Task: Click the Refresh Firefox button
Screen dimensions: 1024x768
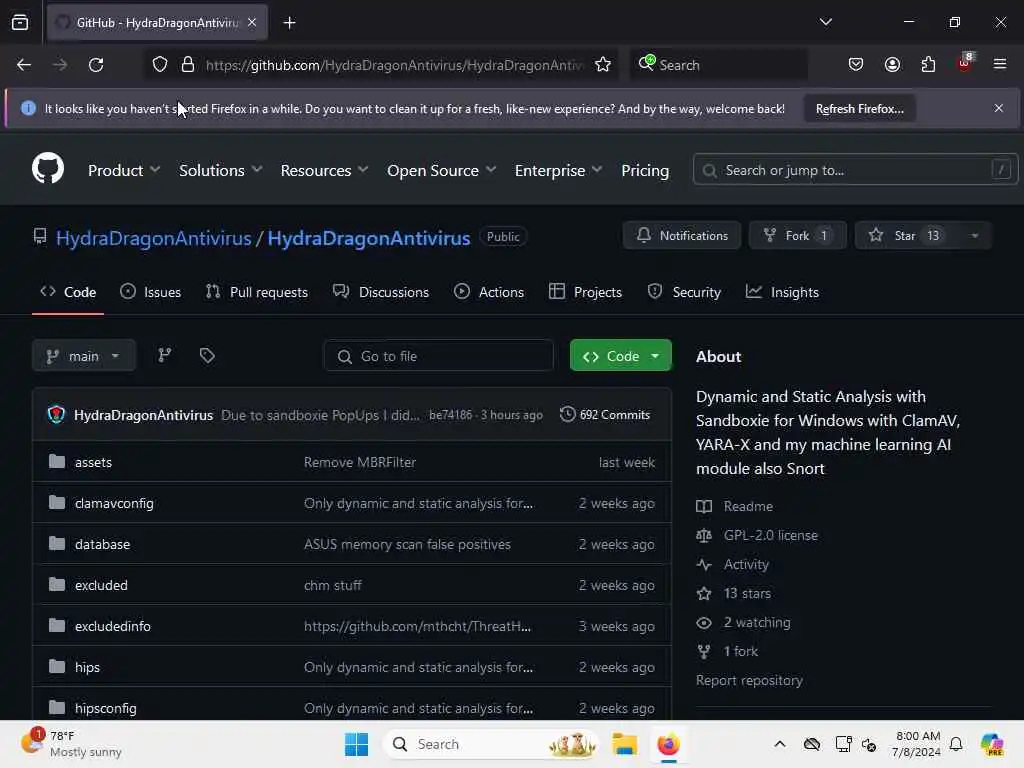Action: click(859, 109)
